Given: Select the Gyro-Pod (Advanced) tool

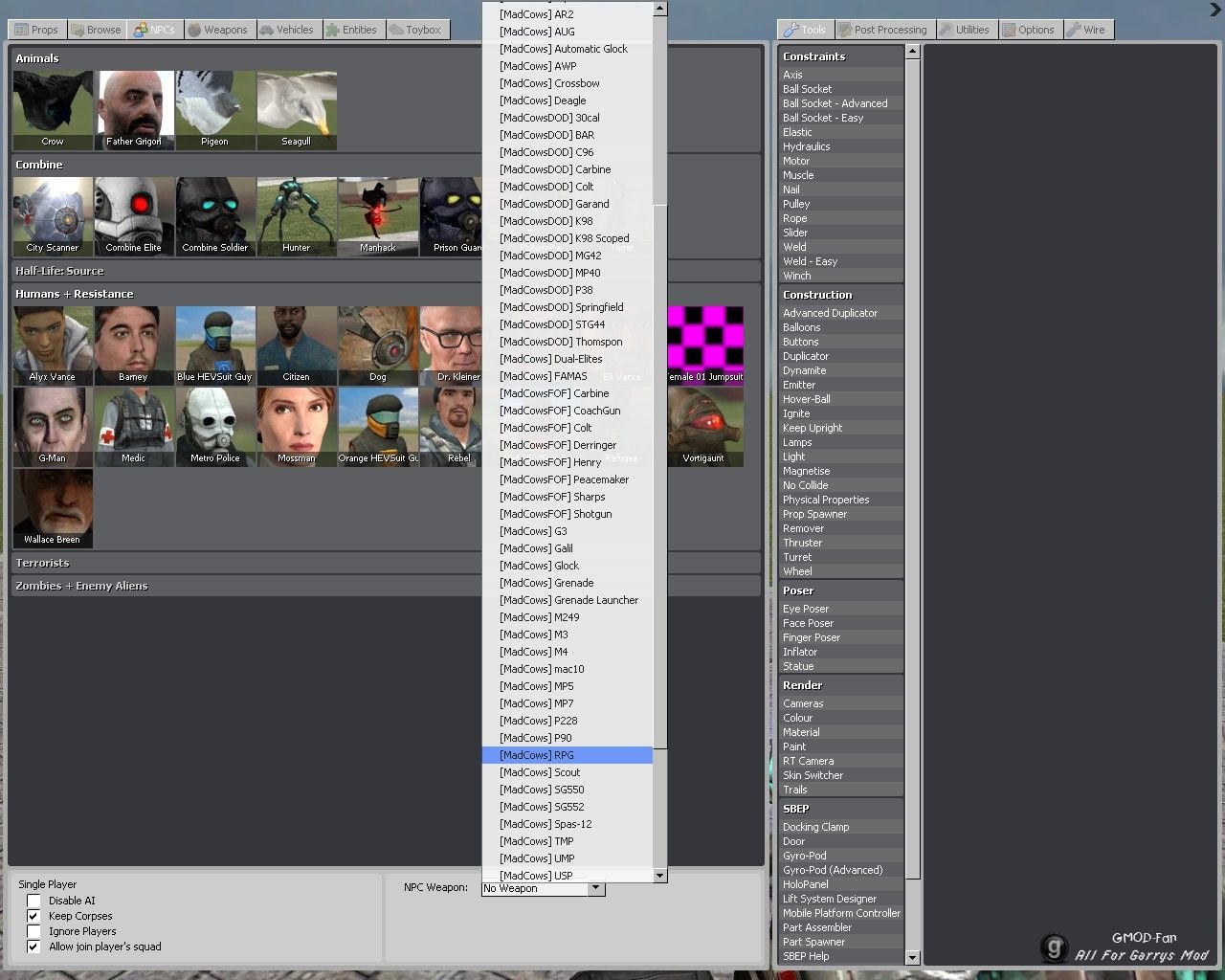Looking at the screenshot, I should tap(841, 870).
